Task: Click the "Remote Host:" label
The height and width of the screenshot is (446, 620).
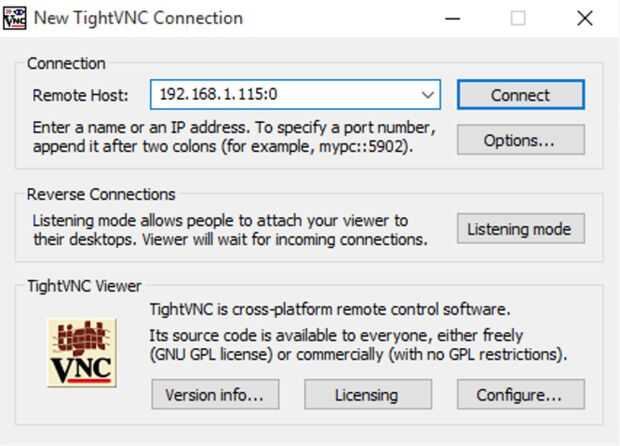Action: tap(80, 96)
